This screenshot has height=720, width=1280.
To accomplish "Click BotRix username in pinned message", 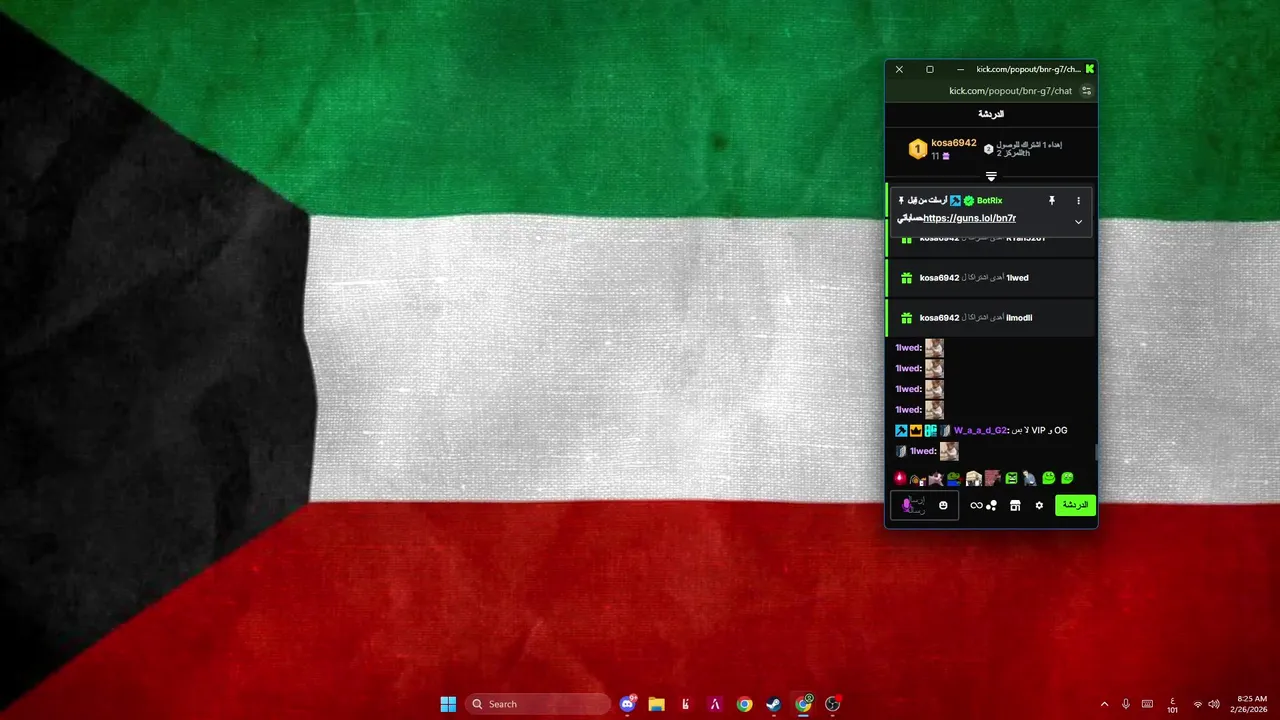I will tap(989, 201).
